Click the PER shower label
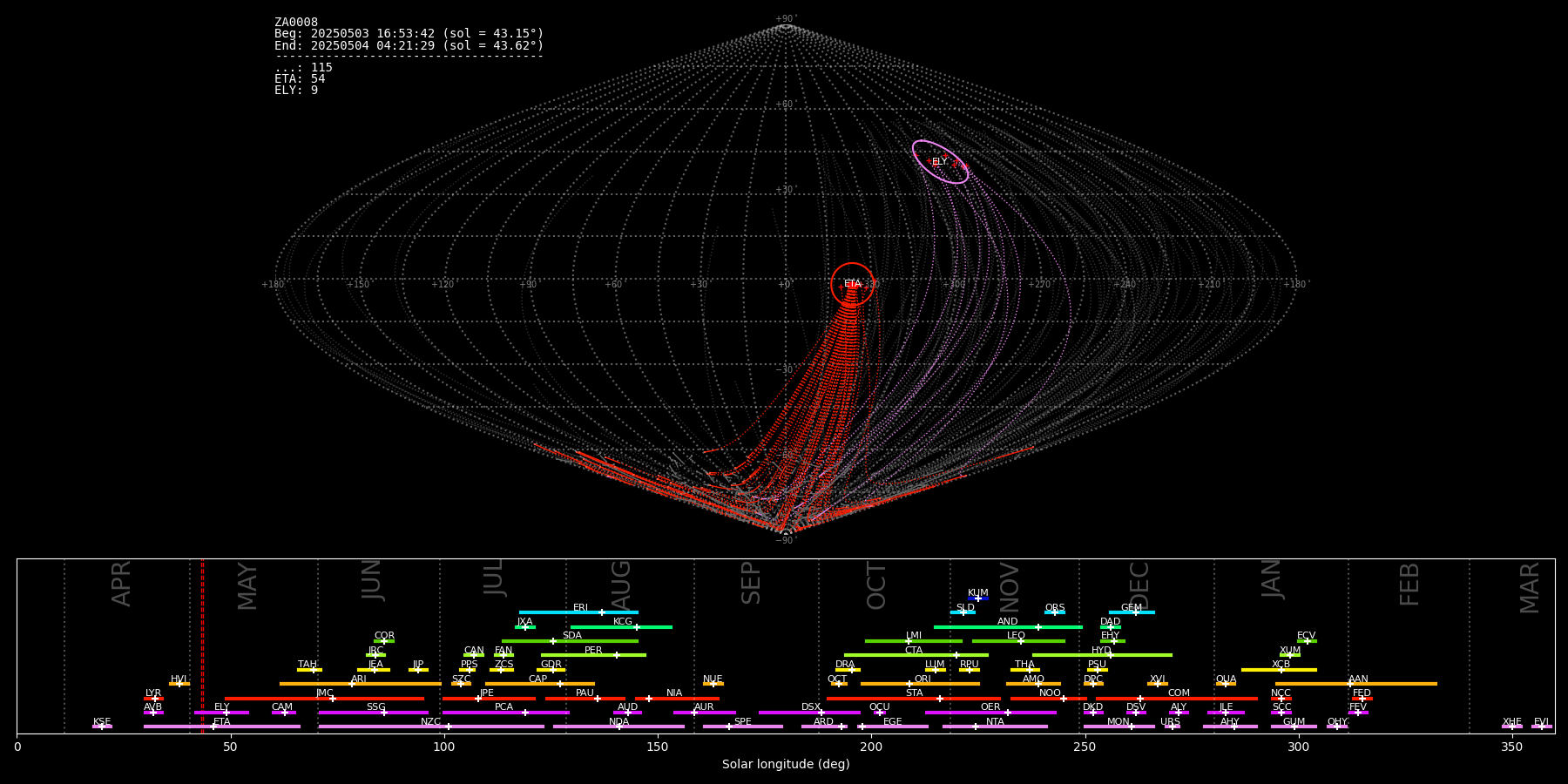Image resolution: width=1568 pixels, height=784 pixels. [593, 651]
